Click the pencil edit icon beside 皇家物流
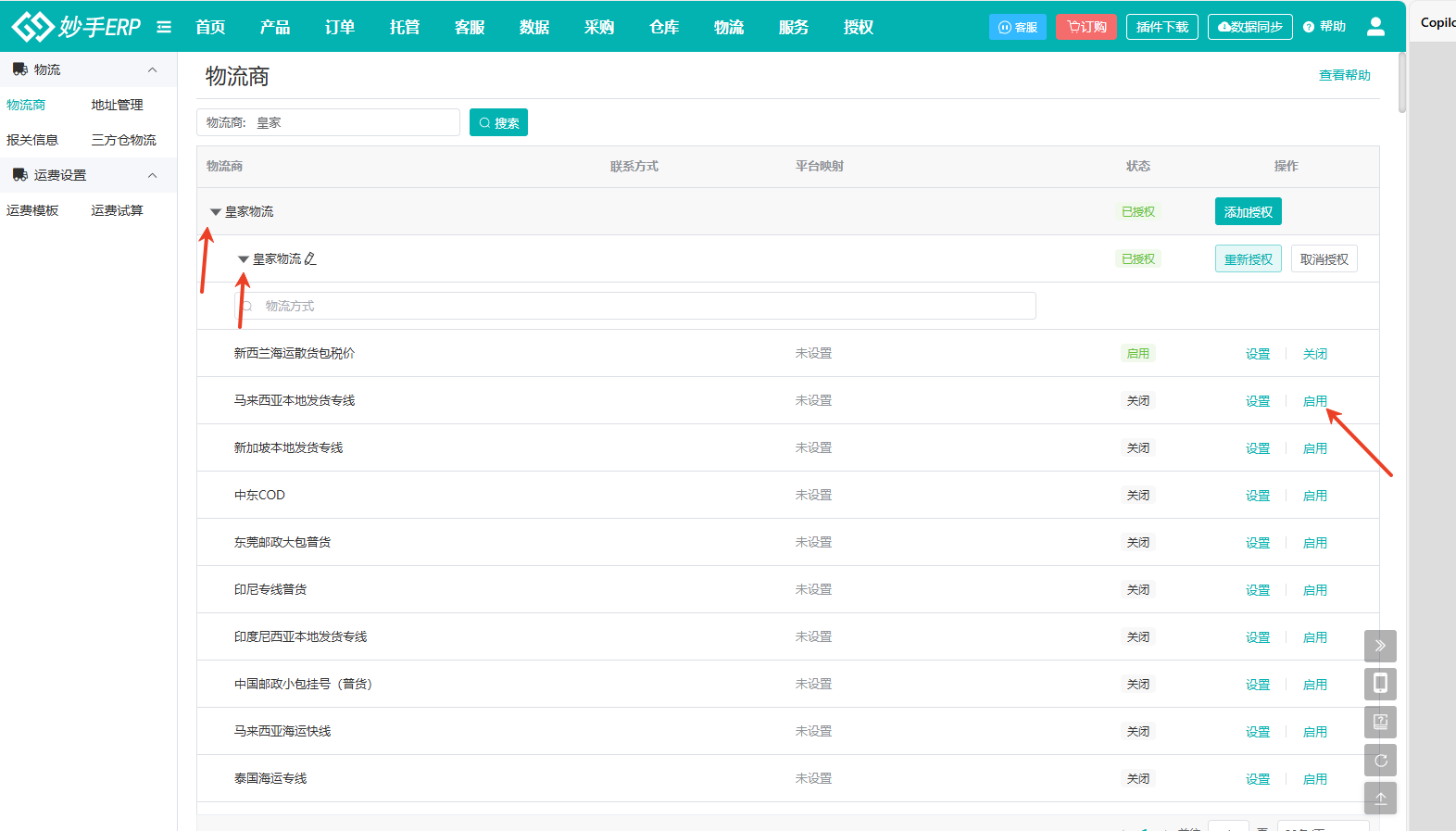This screenshot has height=831, width=1456. 310,258
